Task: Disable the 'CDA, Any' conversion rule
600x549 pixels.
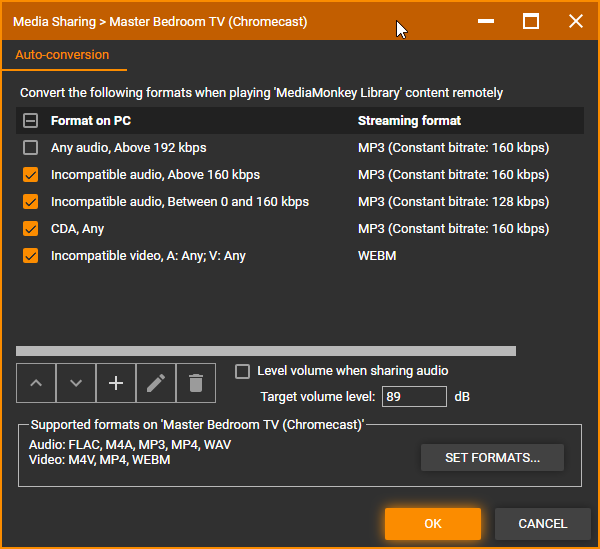Action: [x=31, y=229]
